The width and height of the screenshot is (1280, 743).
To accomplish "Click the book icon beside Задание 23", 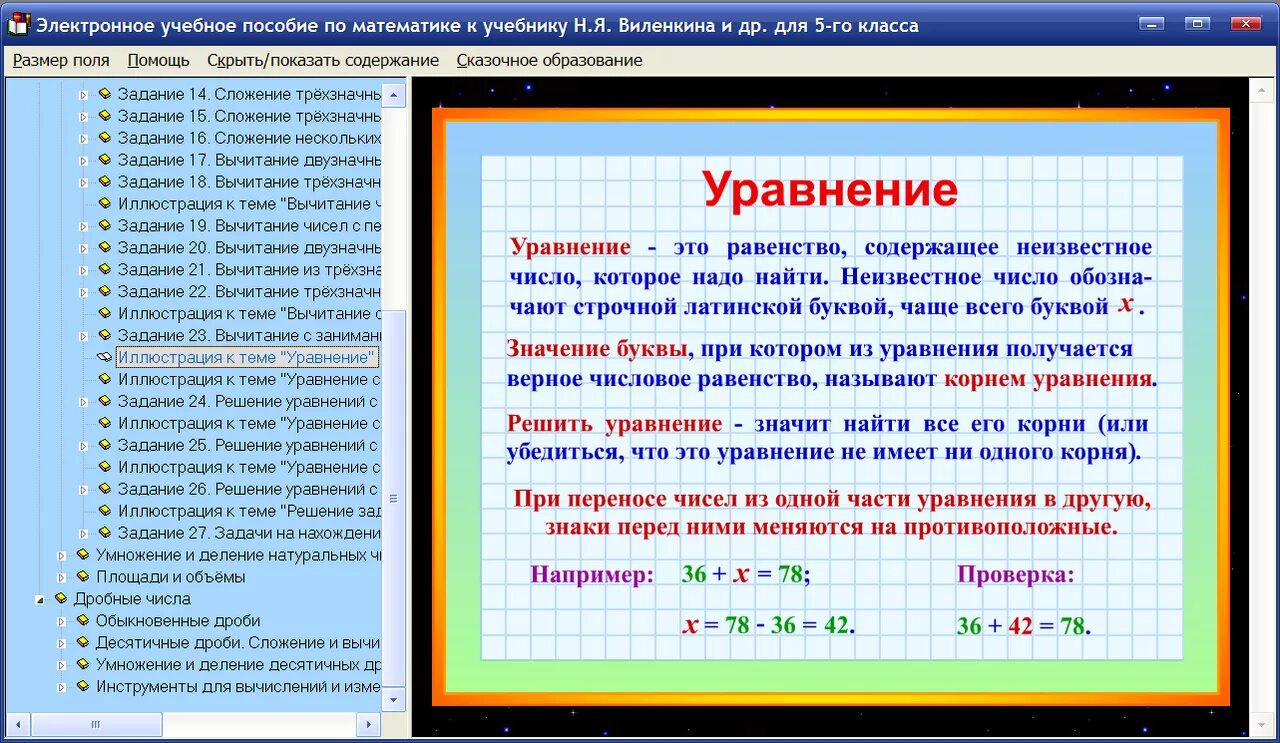I will pos(104,336).
